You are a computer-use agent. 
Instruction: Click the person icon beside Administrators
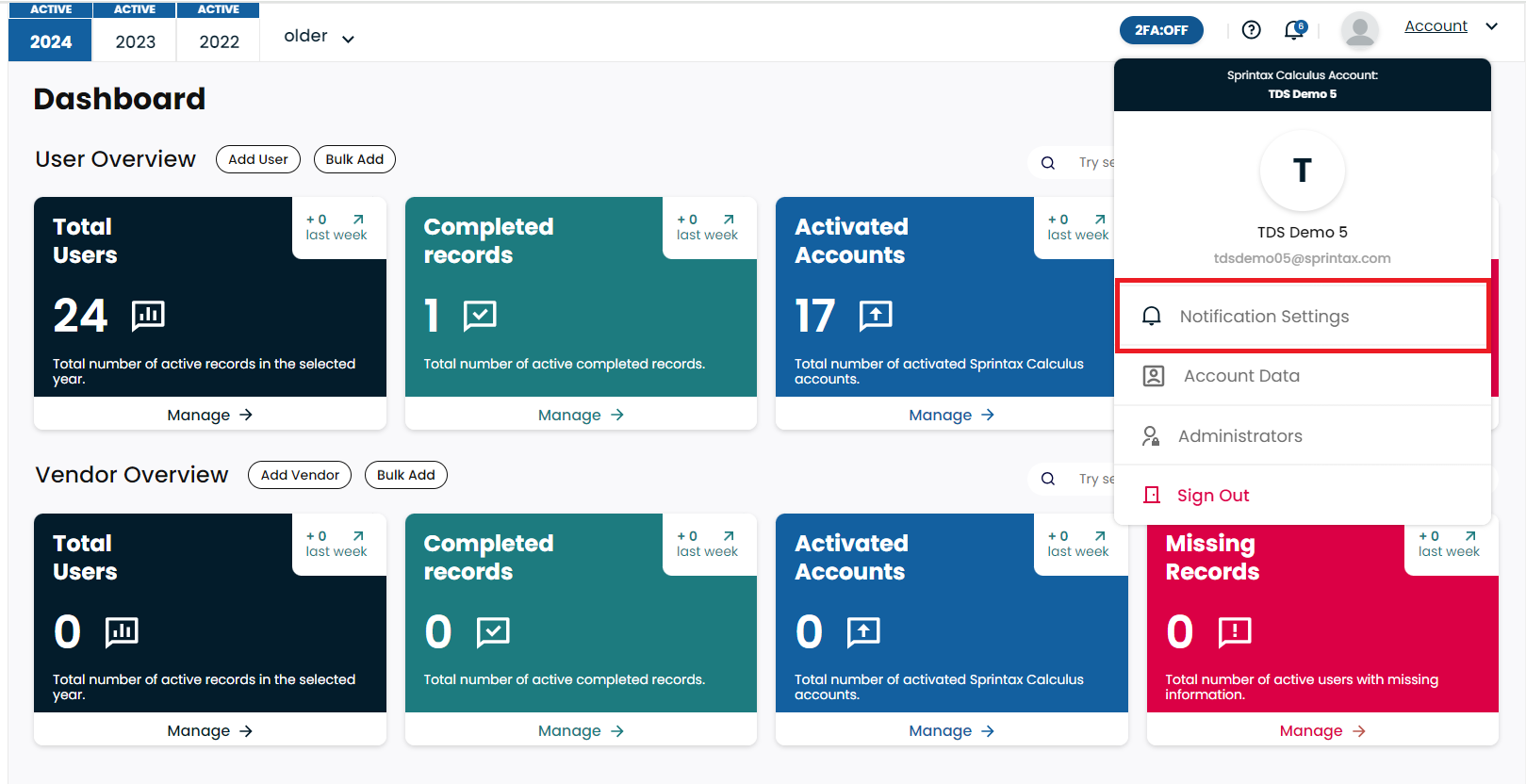point(1151,435)
